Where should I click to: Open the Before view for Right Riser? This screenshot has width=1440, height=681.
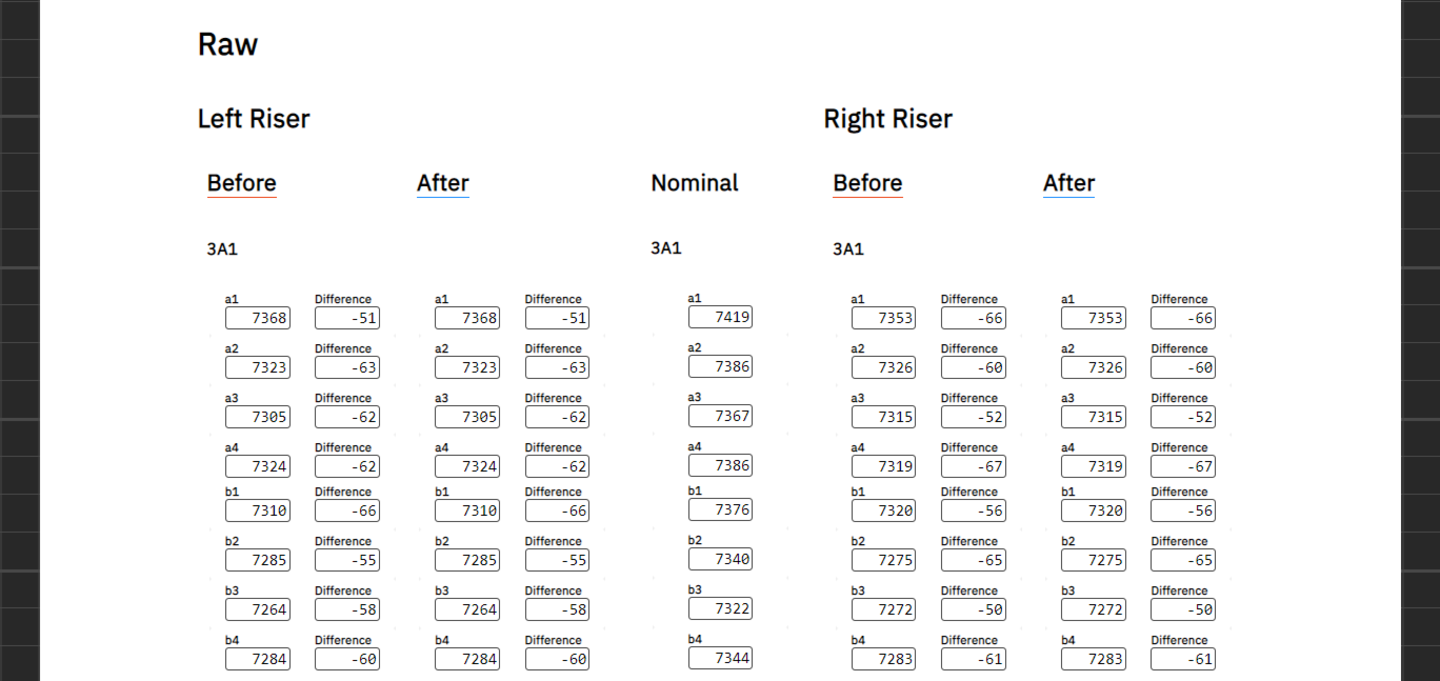point(866,183)
